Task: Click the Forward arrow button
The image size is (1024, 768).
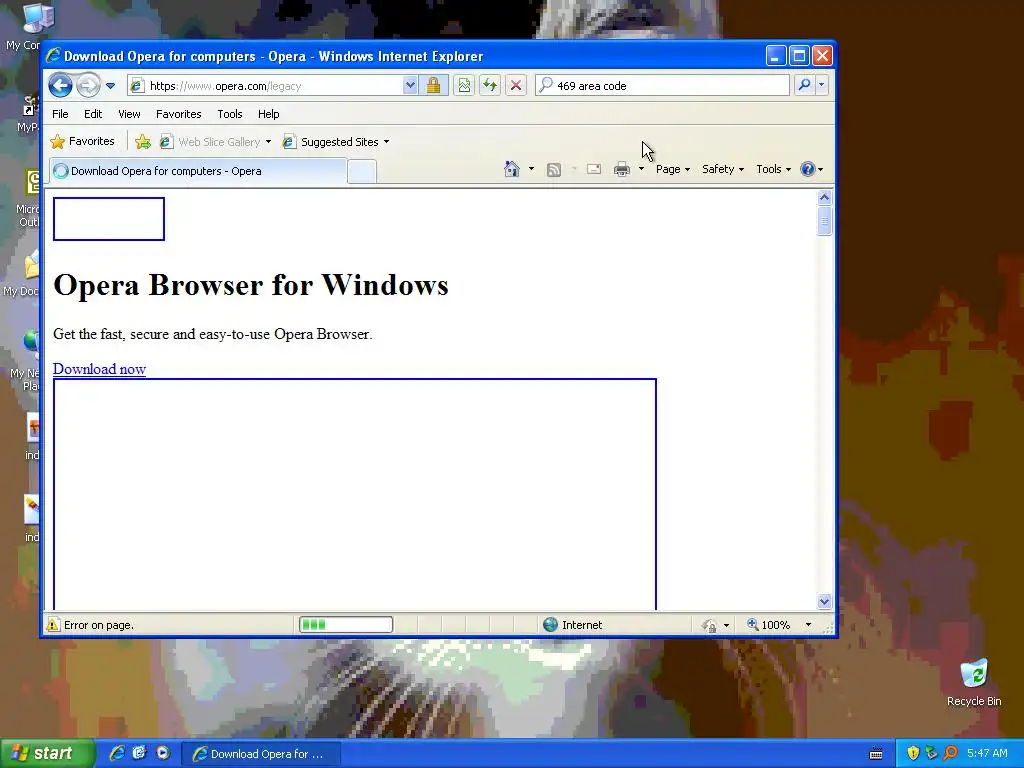Action: (88, 85)
